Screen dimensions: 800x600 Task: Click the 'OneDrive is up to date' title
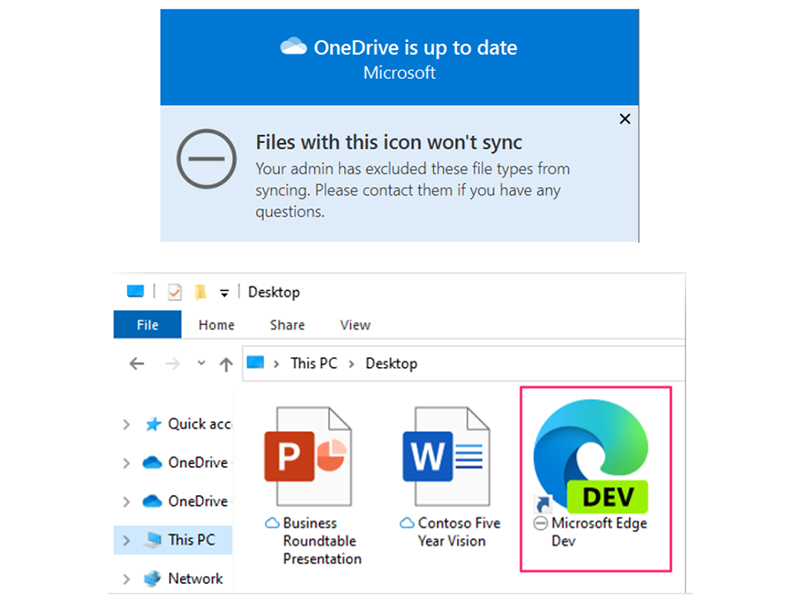[x=415, y=48]
